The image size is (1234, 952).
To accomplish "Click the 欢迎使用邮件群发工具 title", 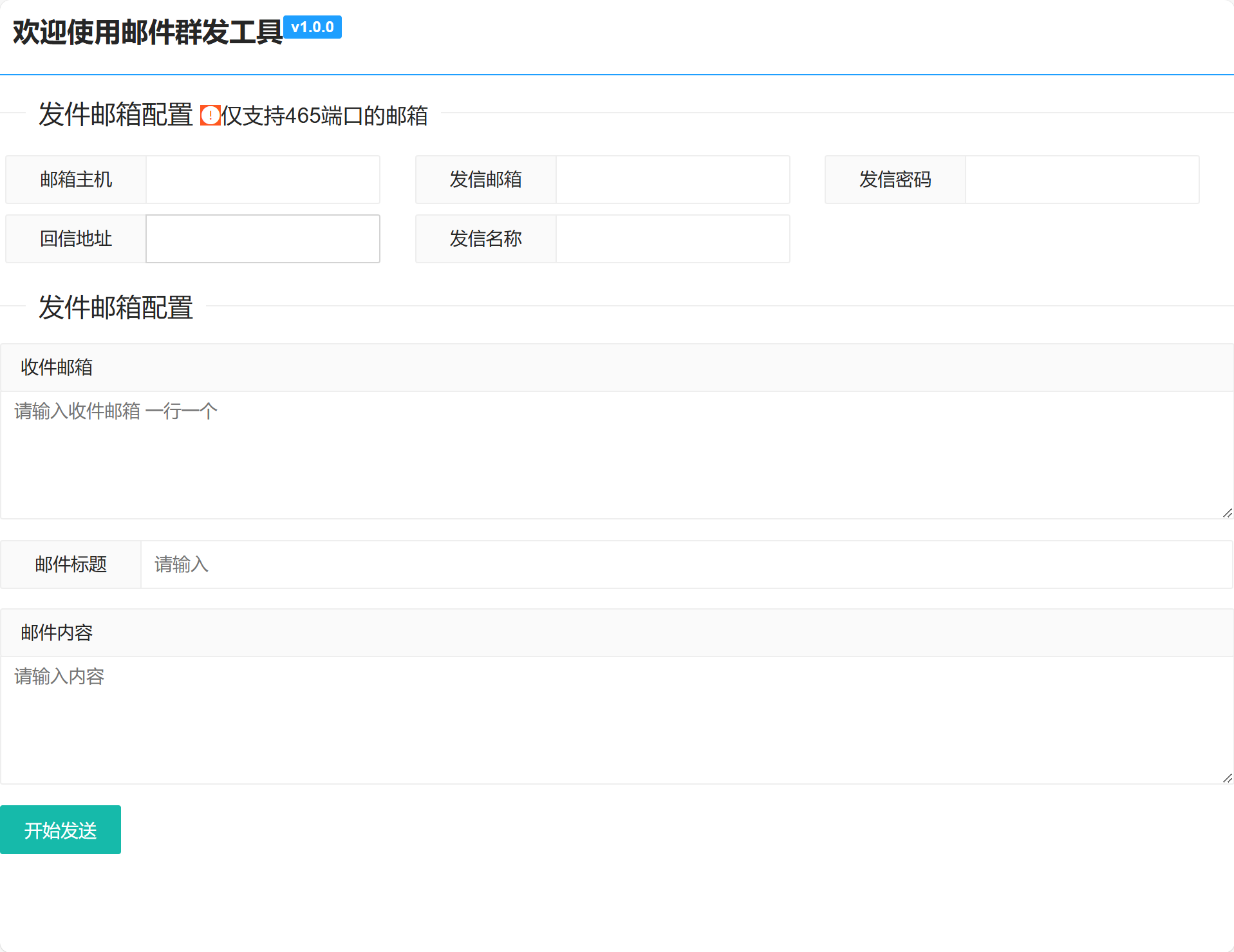I will pyautogui.click(x=147, y=32).
